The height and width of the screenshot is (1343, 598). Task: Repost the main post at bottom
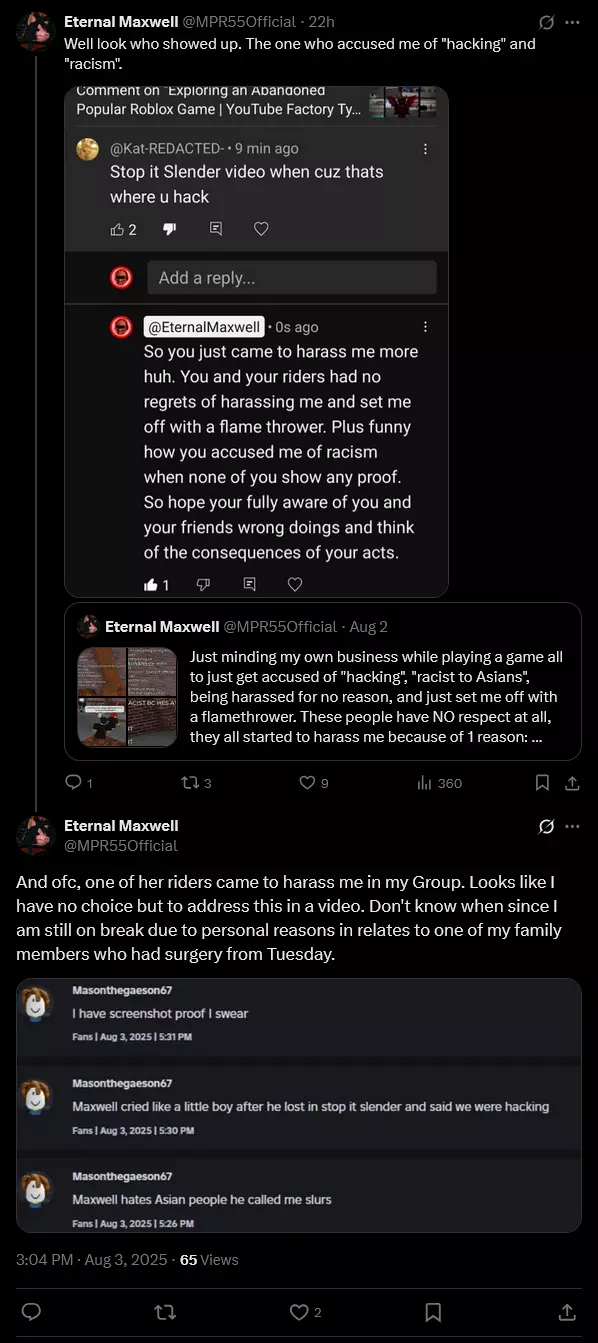(164, 1311)
